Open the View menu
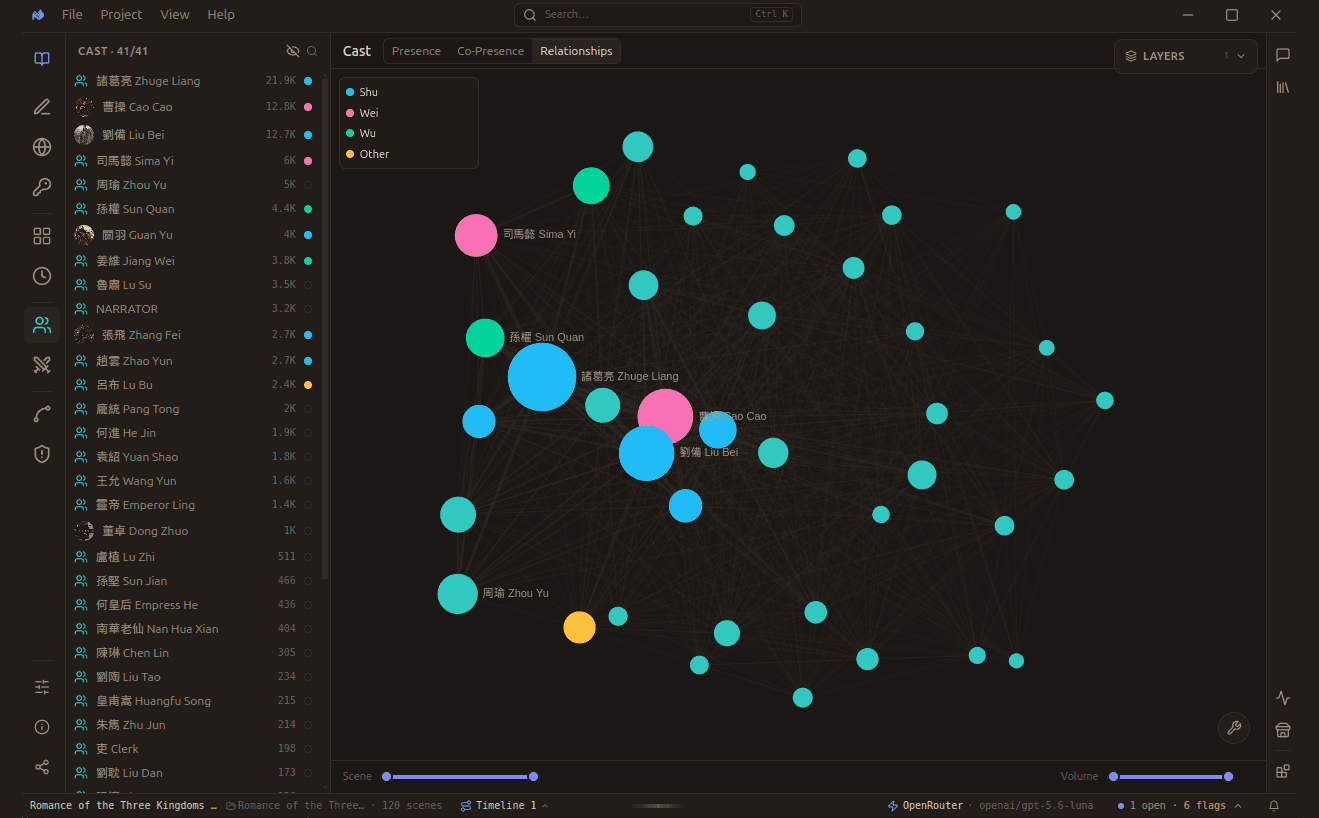This screenshot has width=1319, height=818. pos(175,15)
